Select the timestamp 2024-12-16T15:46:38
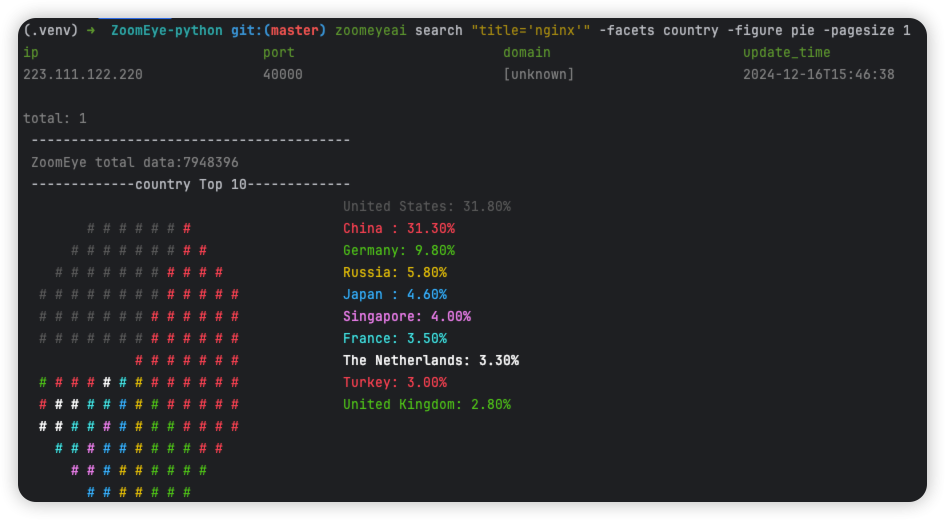 point(818,75)
